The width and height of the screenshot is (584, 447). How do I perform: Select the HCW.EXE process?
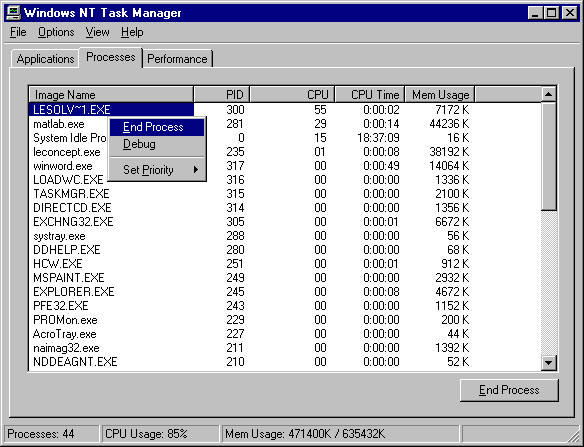tap(286, 264)
